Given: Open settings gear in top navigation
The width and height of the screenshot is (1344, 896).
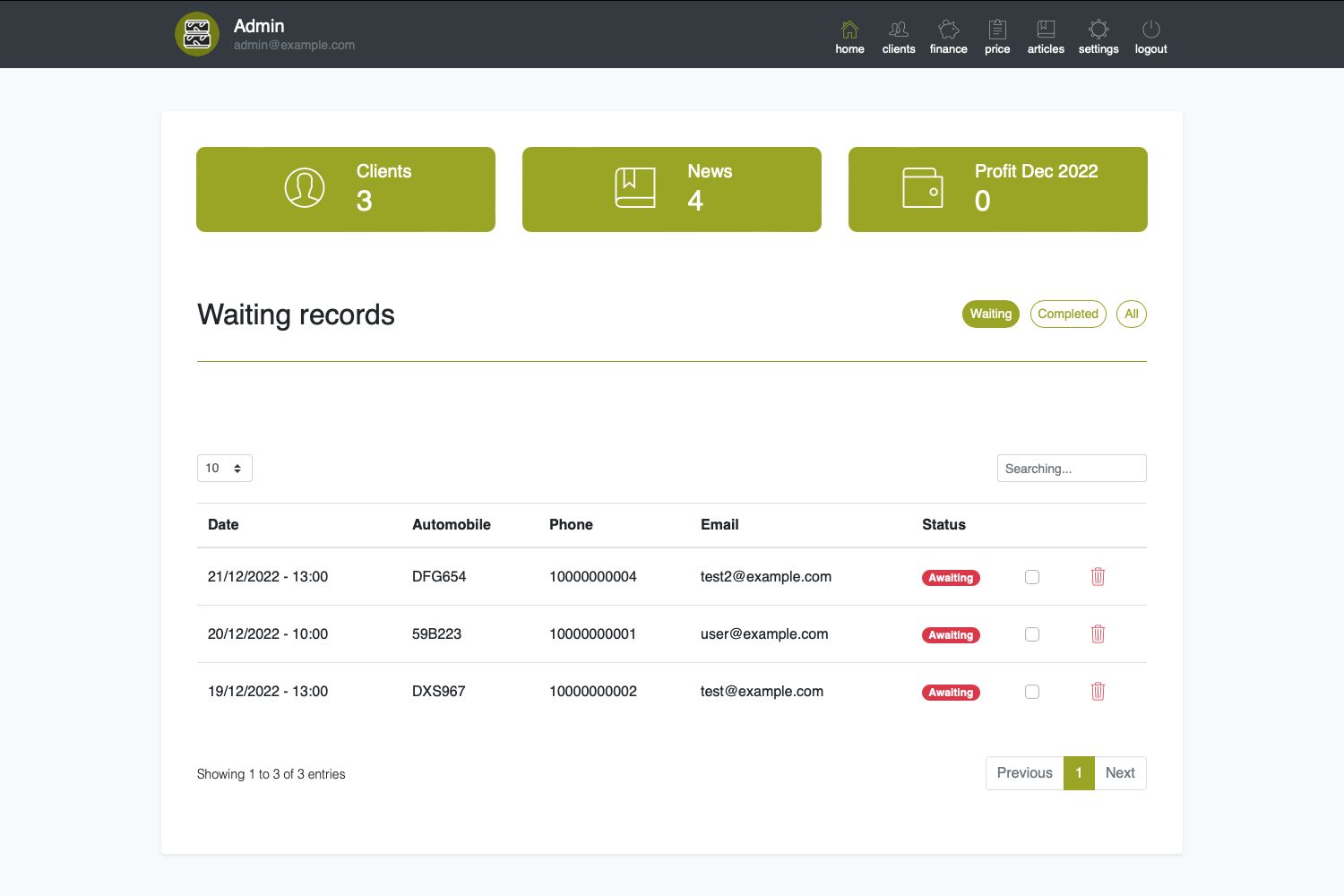Looking at the screenshot, I should point(1098,30).
